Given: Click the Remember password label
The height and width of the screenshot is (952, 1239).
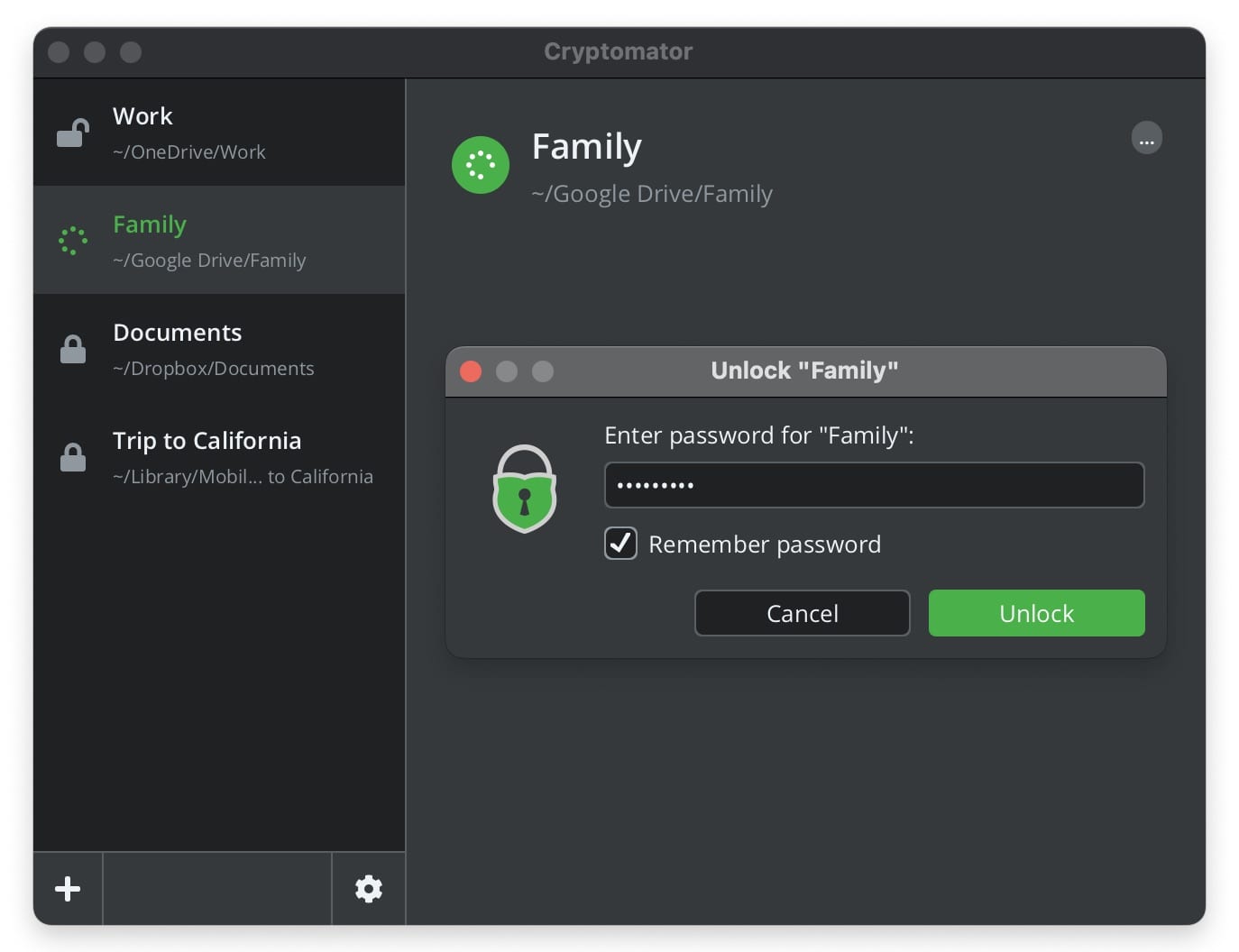Looking at the screenshot, I should pos(765,545).
